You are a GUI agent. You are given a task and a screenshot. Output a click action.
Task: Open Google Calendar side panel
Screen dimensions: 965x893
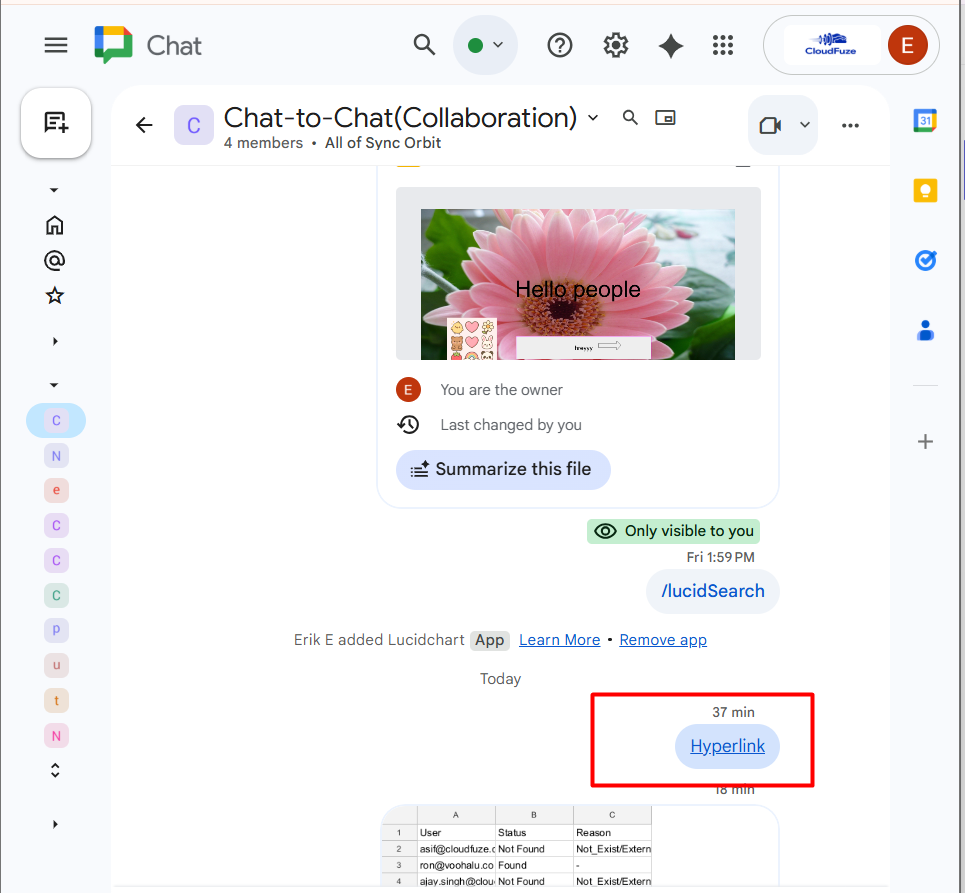click(925, 120)
